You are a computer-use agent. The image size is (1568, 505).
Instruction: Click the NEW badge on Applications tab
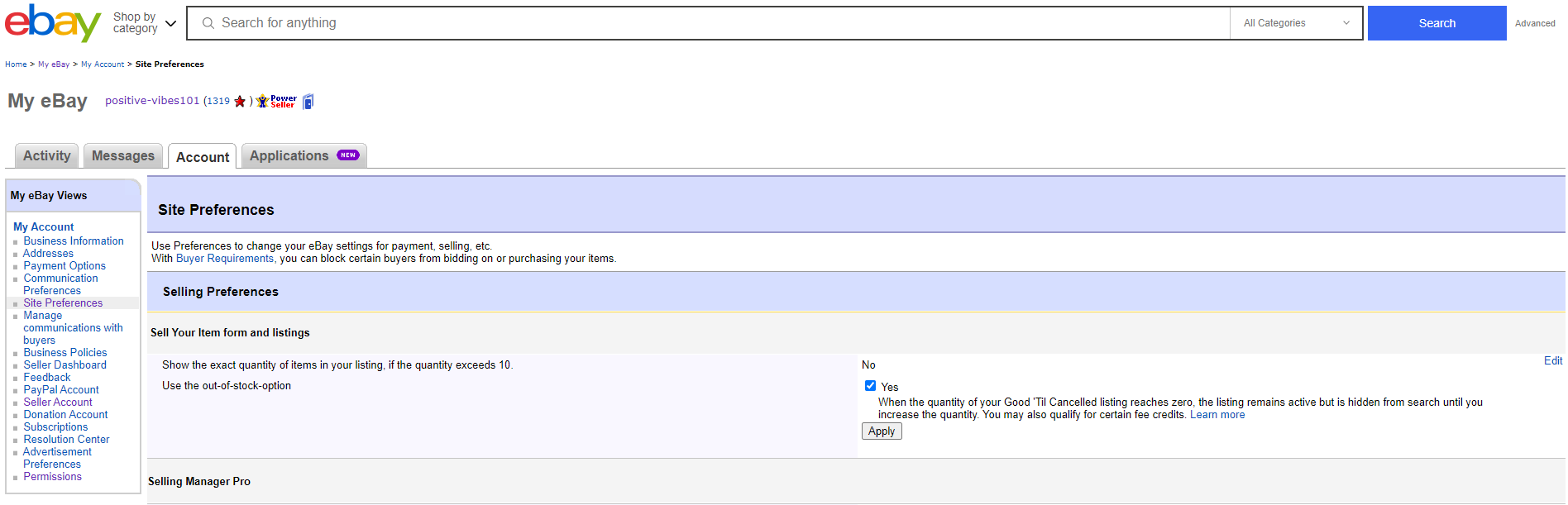click(348, 155)
